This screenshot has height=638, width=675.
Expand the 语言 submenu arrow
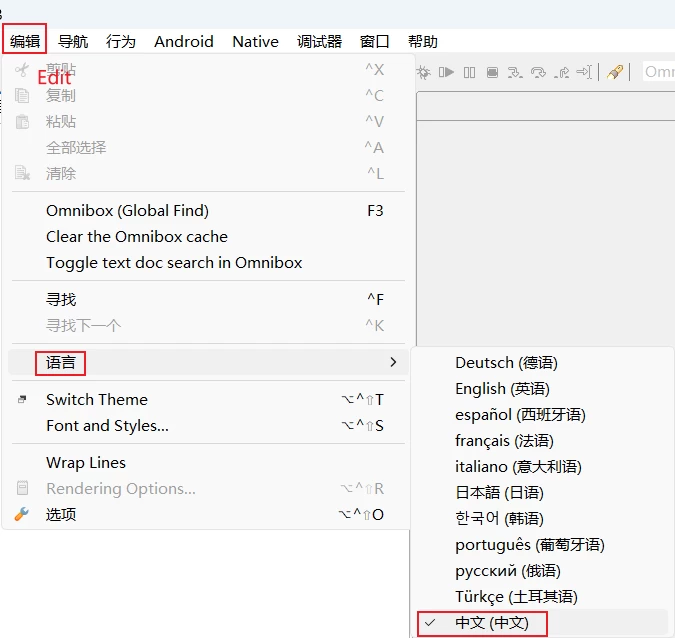point(393,362)
